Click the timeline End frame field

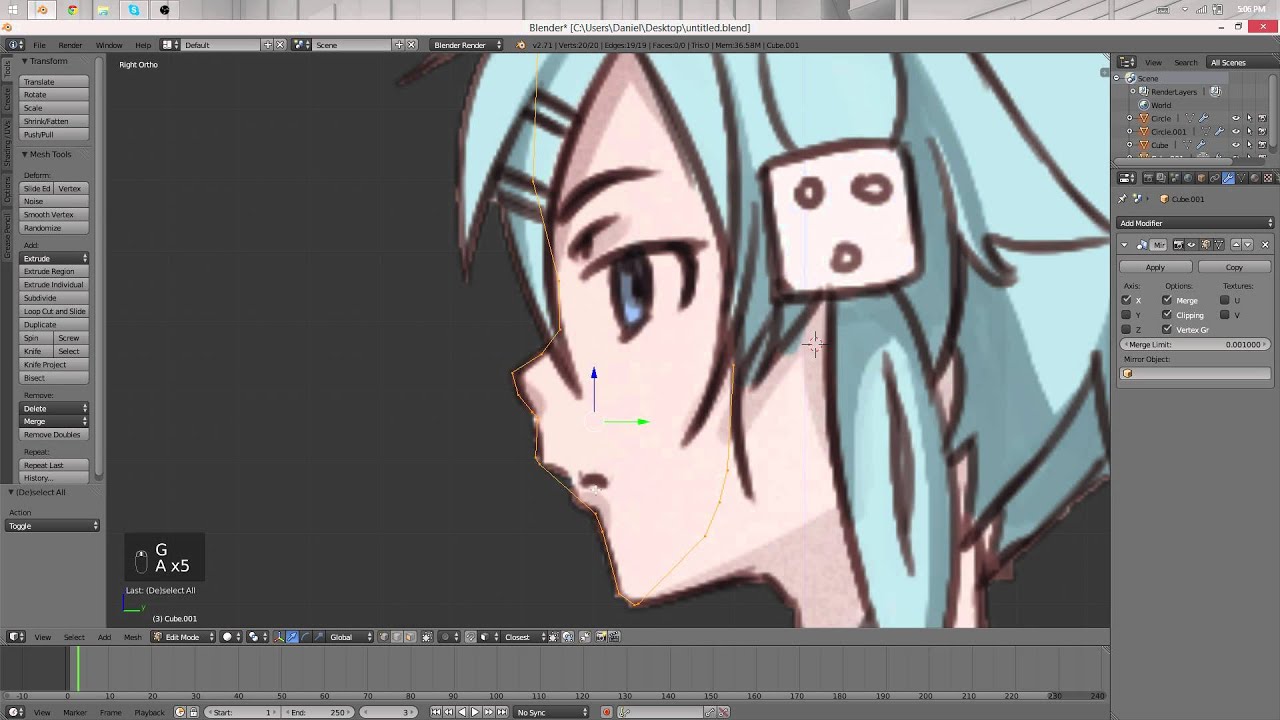click(x=318, y=712)
